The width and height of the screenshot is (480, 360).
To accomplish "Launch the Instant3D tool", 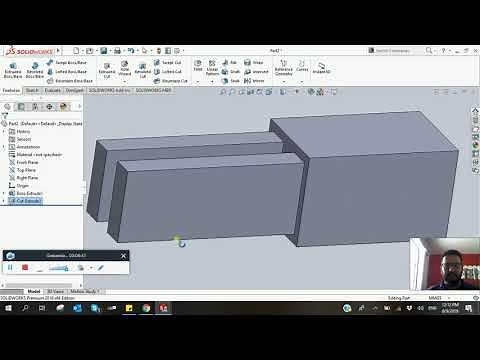I will click(x=321, y=68).
